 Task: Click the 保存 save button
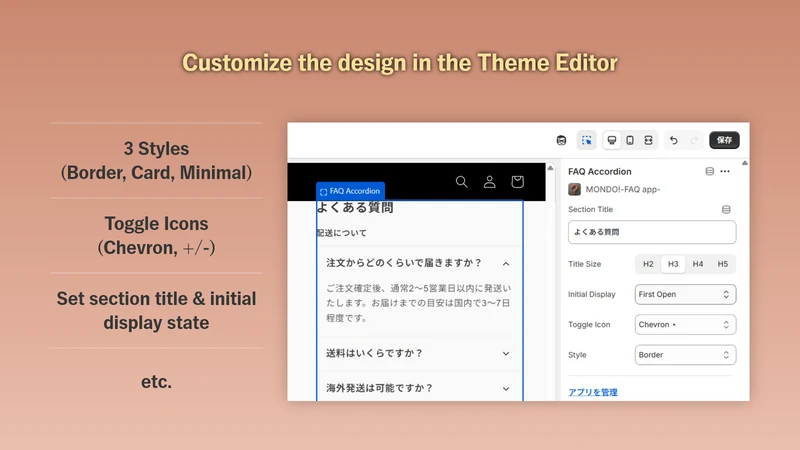coord(724,140)
